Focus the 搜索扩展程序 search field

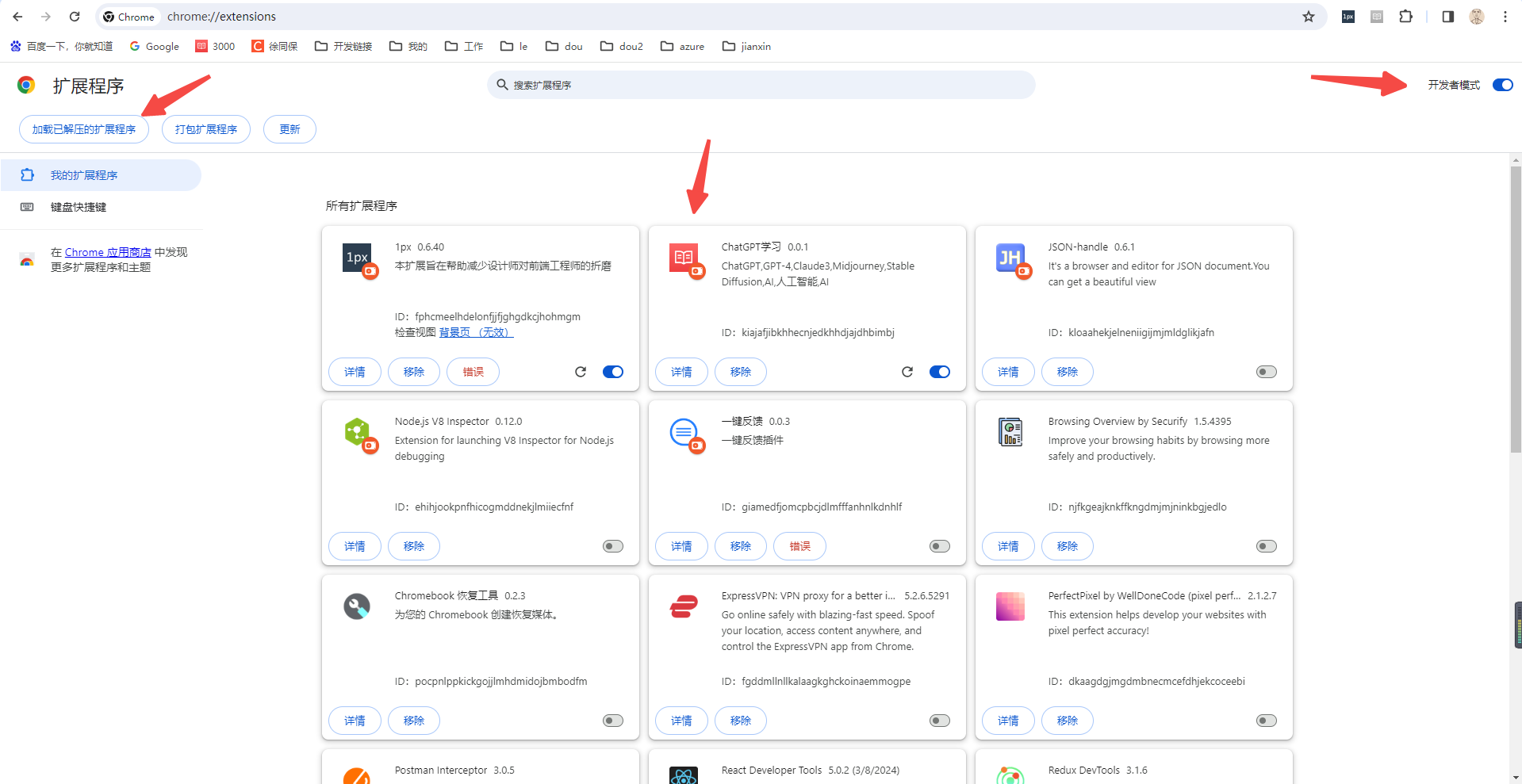click(761, 85)
